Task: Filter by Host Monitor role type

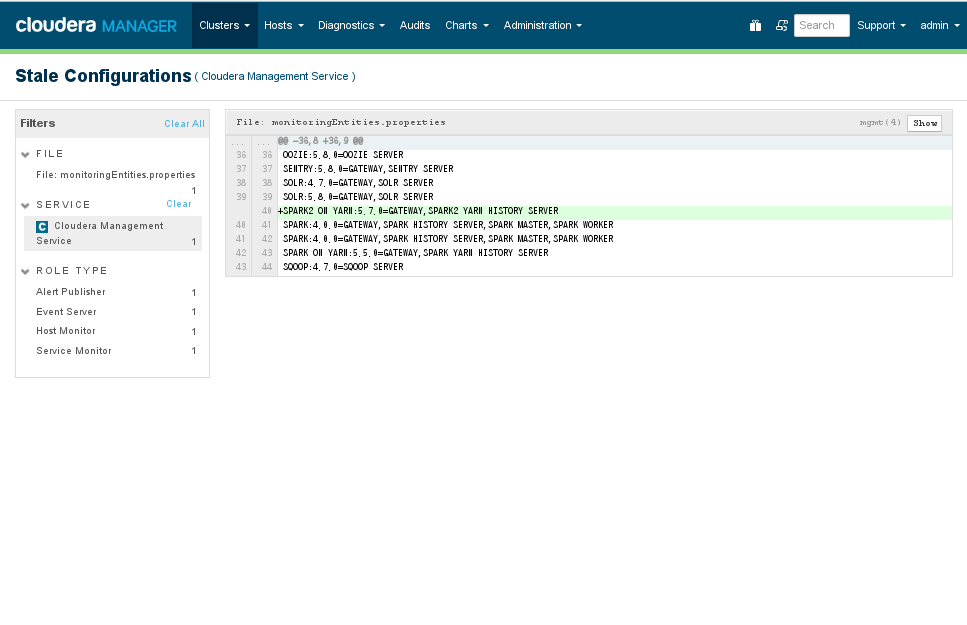Action: point(66,331)
